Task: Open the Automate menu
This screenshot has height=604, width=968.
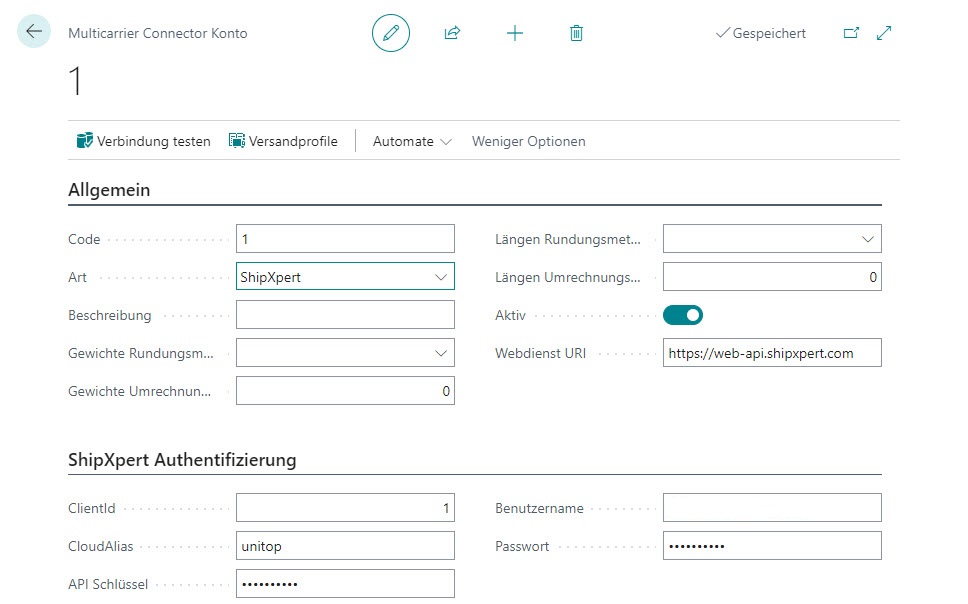Action: pos(412,141)
